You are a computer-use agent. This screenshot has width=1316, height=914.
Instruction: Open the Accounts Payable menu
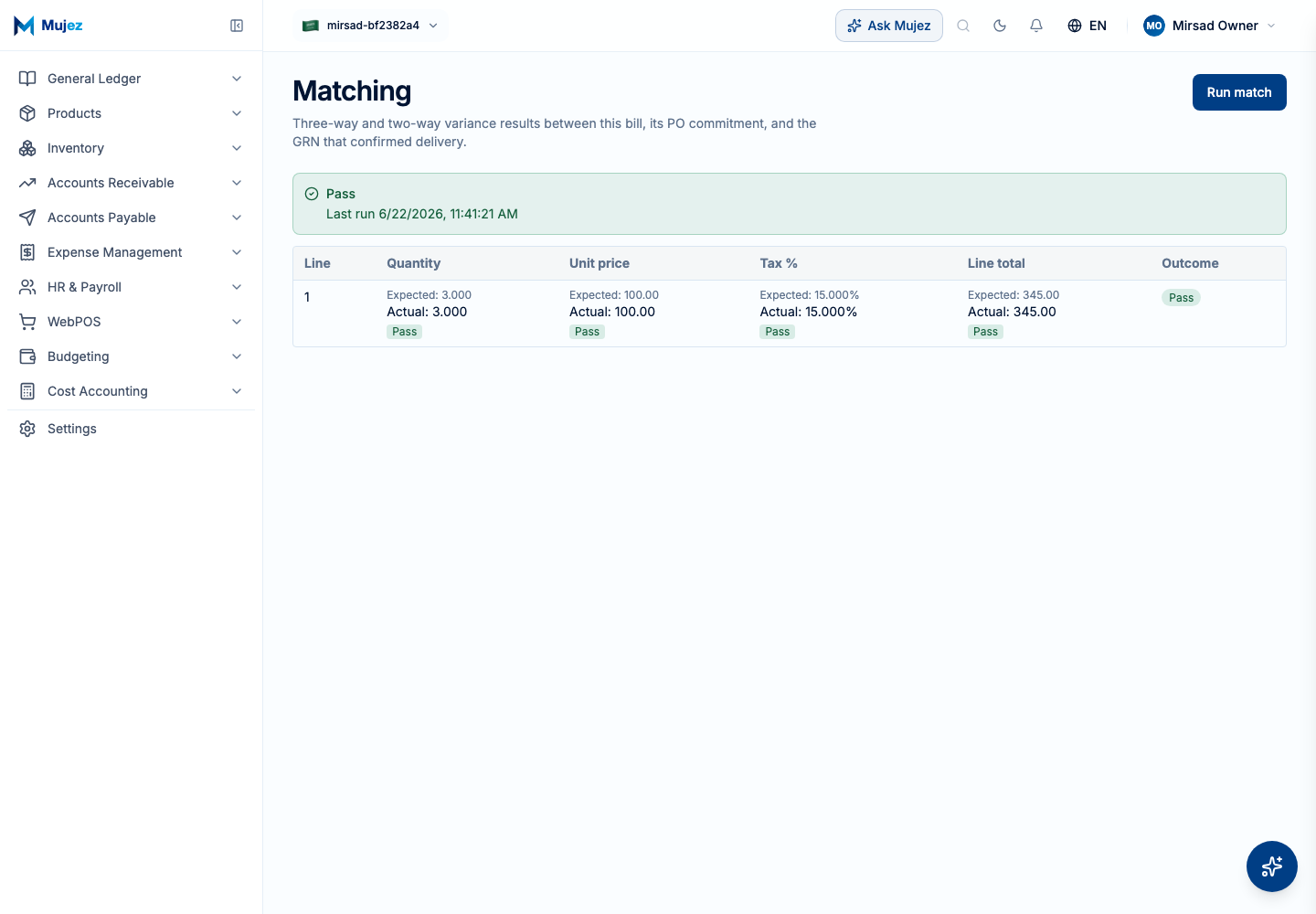pos(131,218)
